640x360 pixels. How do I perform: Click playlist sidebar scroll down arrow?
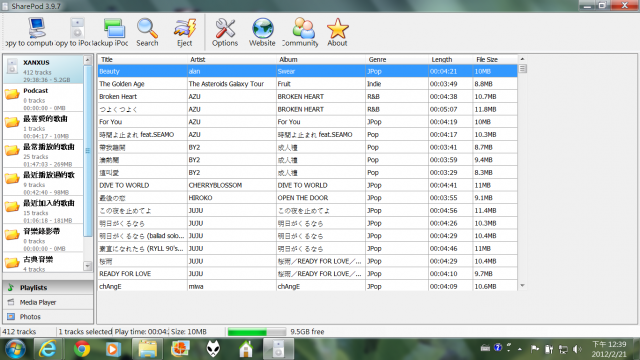(87, 266)
